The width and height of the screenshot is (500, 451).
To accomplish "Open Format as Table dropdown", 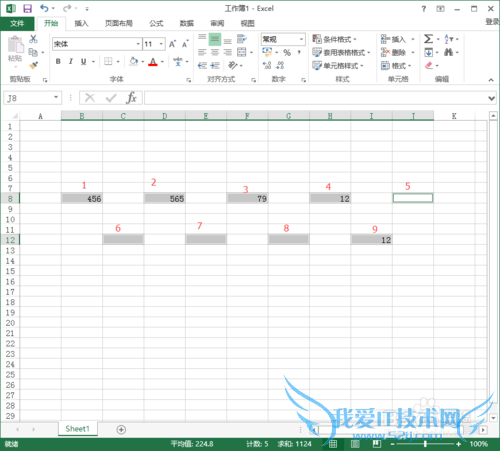I will pyautogui.click(x=341, y=52).
